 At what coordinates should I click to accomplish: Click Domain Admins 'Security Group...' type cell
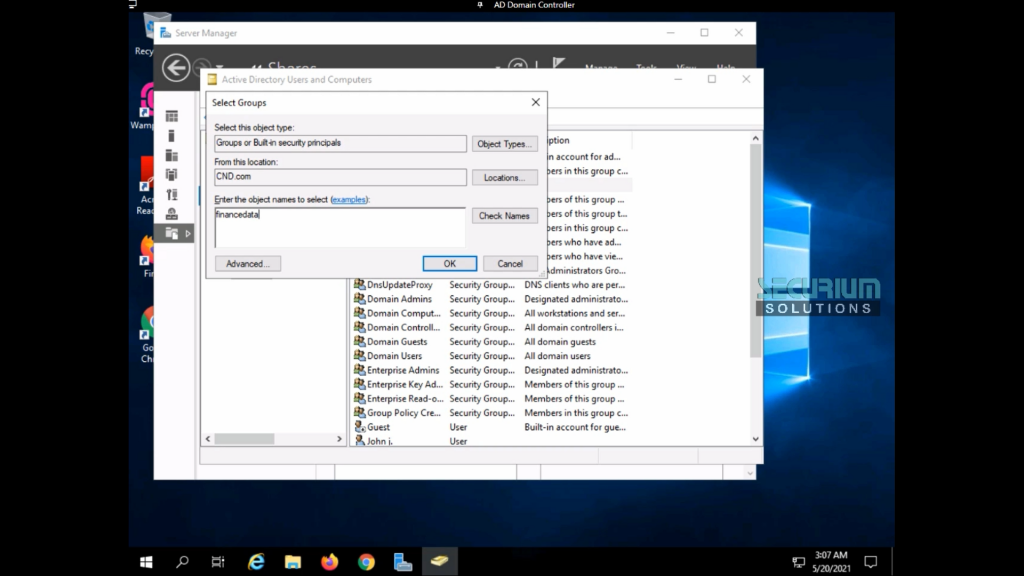482,299
